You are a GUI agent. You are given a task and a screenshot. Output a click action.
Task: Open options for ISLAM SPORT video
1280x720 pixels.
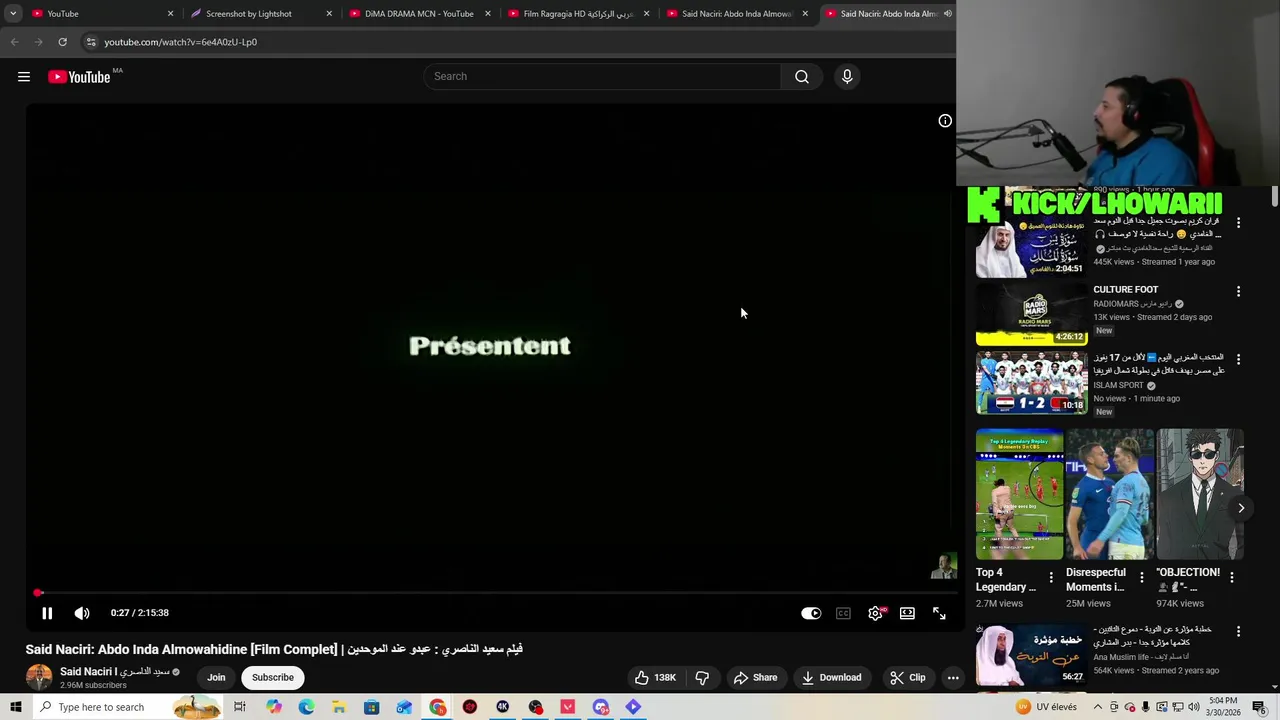1238,359
